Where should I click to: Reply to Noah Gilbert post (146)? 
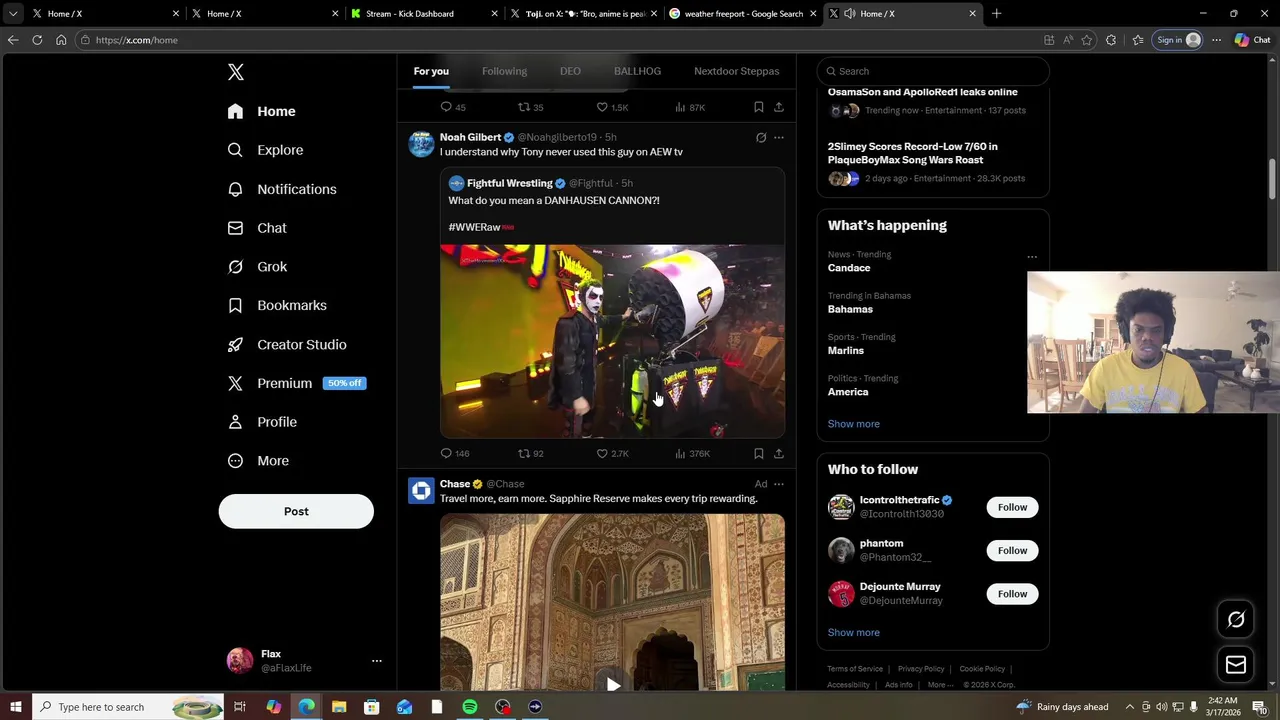click(x=455, y=454)
